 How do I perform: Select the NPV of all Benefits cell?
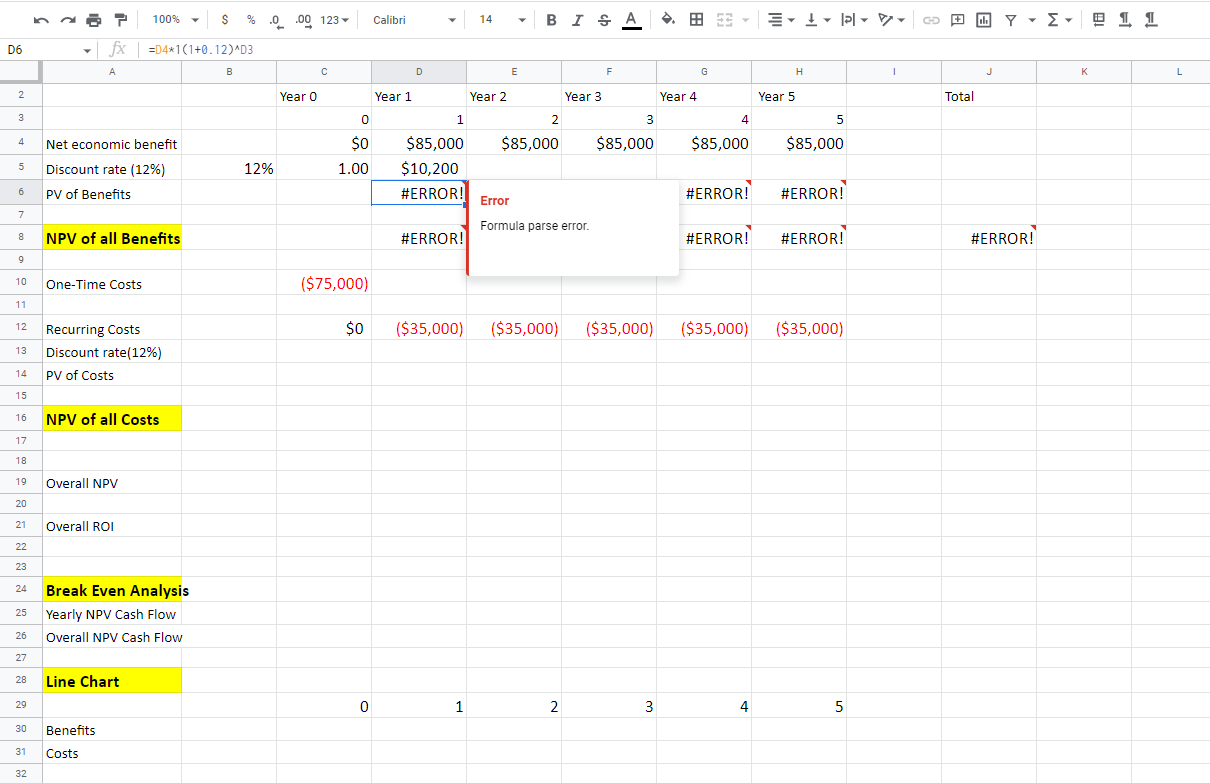point(112,238)
